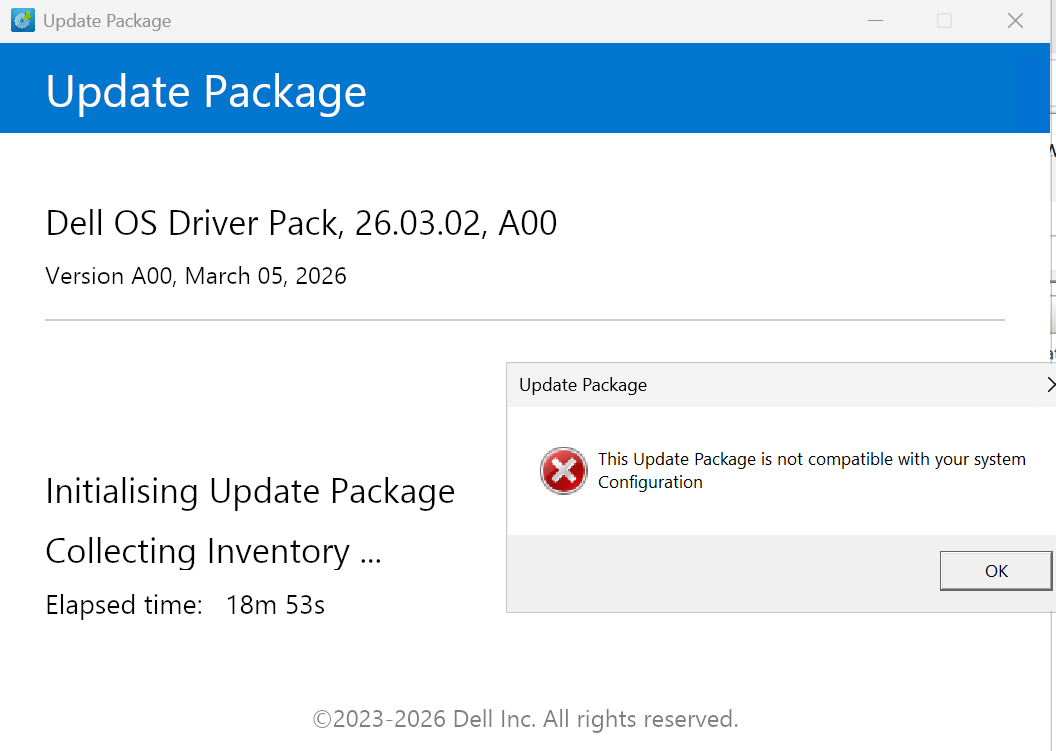Click the red error X icon
Image resolution: width=1056 pixels, height=751 pixels.
(x=564, y=470)
